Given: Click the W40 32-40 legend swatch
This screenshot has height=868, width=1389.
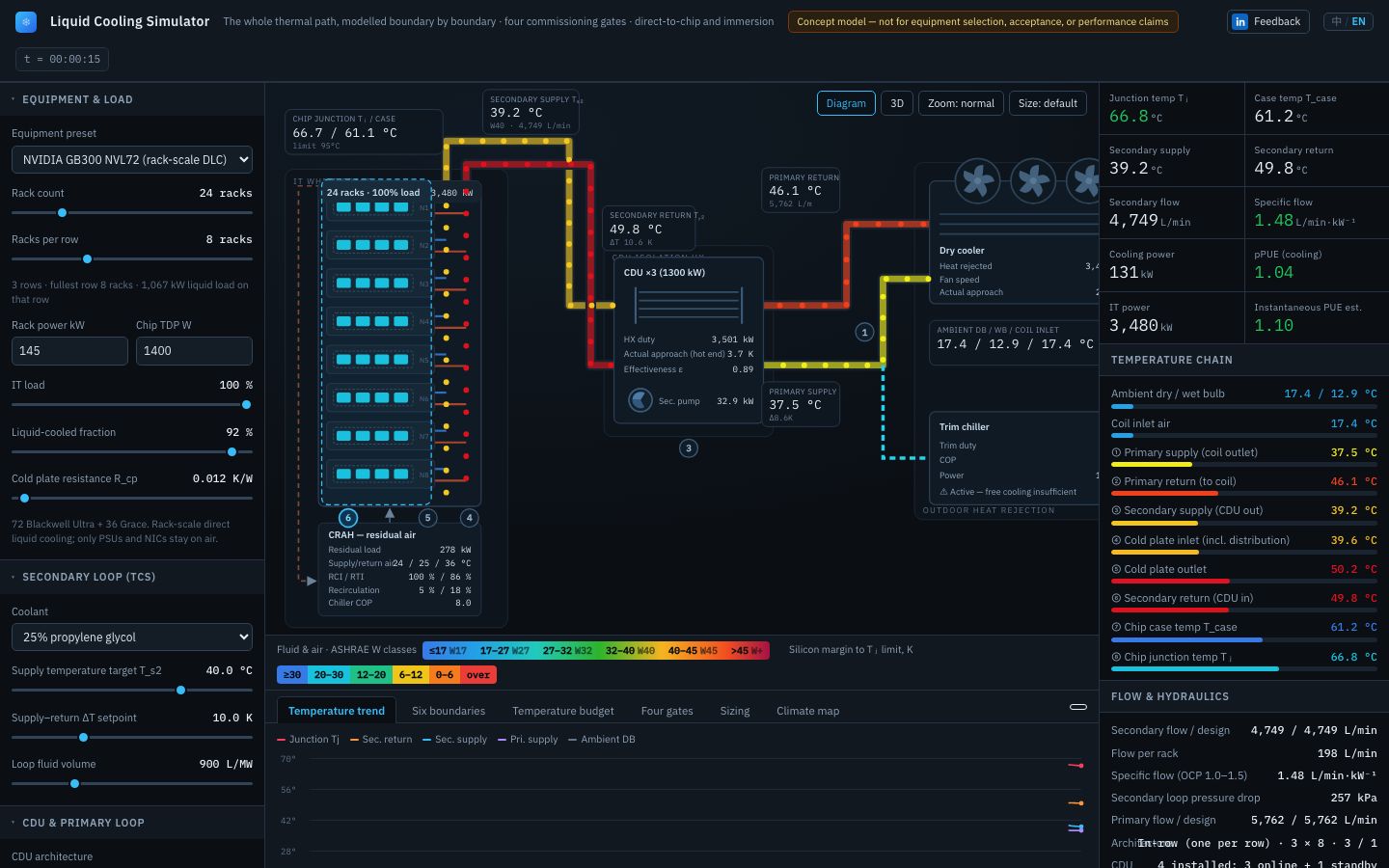Looking at the screenshot, I should point(630,650).
